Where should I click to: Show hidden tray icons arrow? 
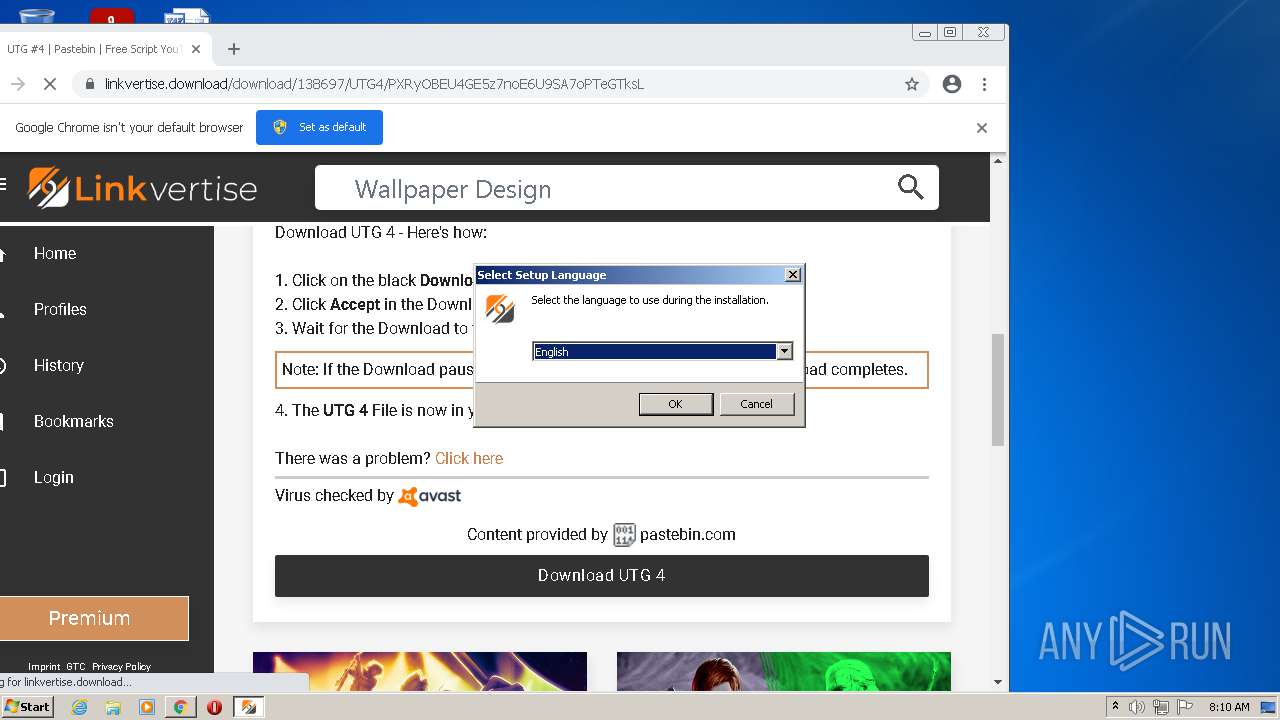[1115, 707]
